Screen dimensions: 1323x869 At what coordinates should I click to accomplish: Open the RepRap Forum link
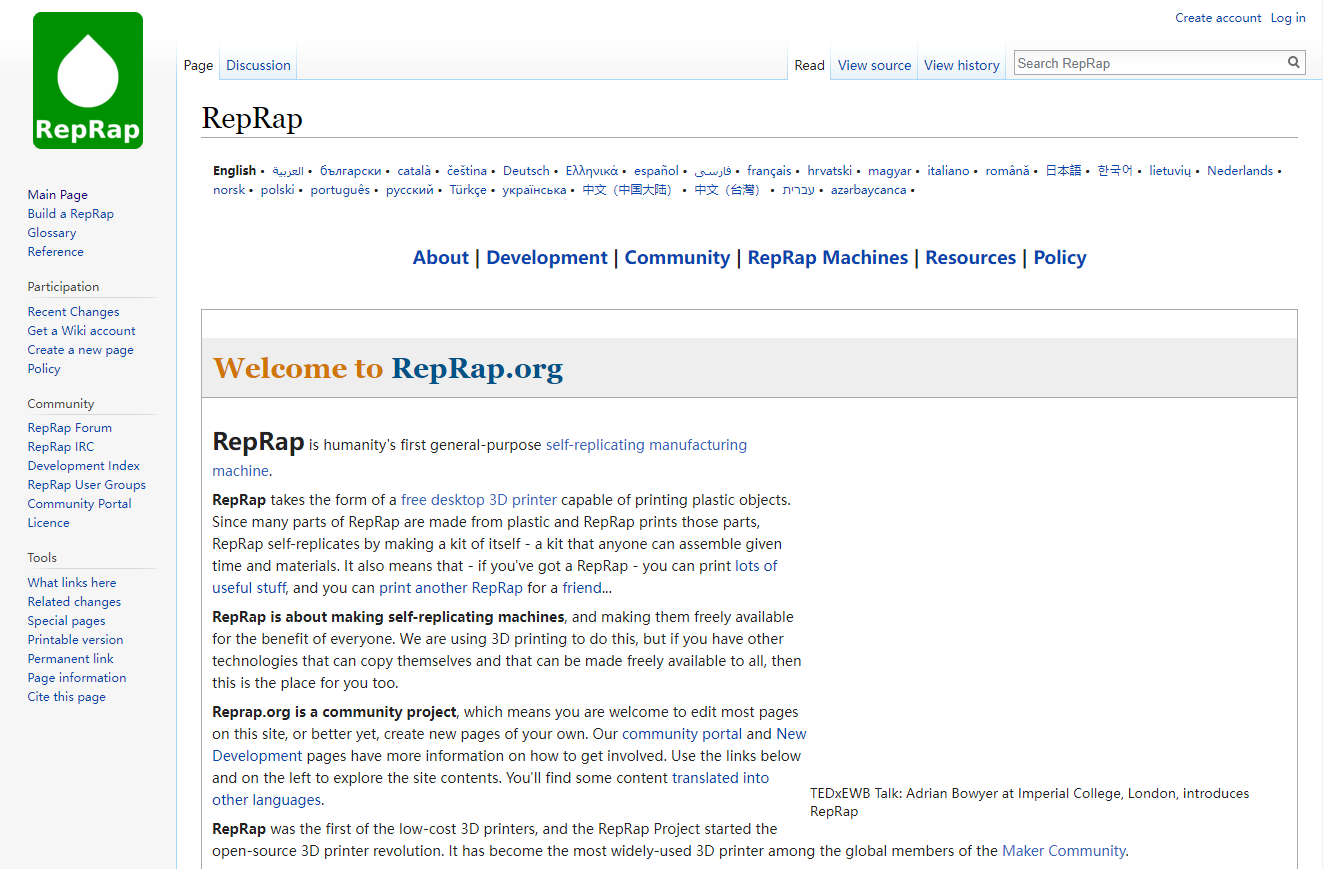[x=69, y=427]
